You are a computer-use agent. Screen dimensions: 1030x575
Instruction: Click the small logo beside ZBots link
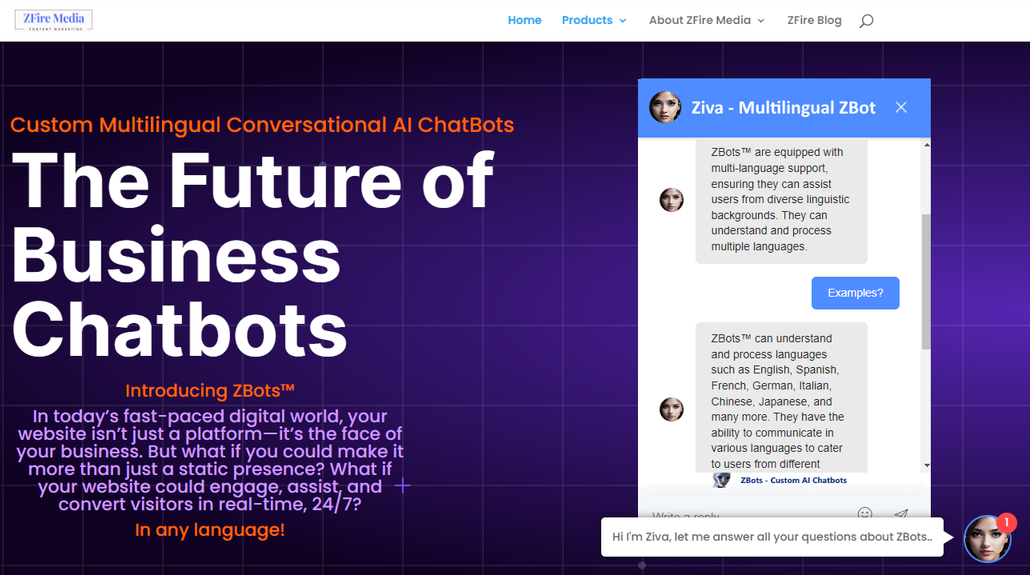(x=721, y=480)
